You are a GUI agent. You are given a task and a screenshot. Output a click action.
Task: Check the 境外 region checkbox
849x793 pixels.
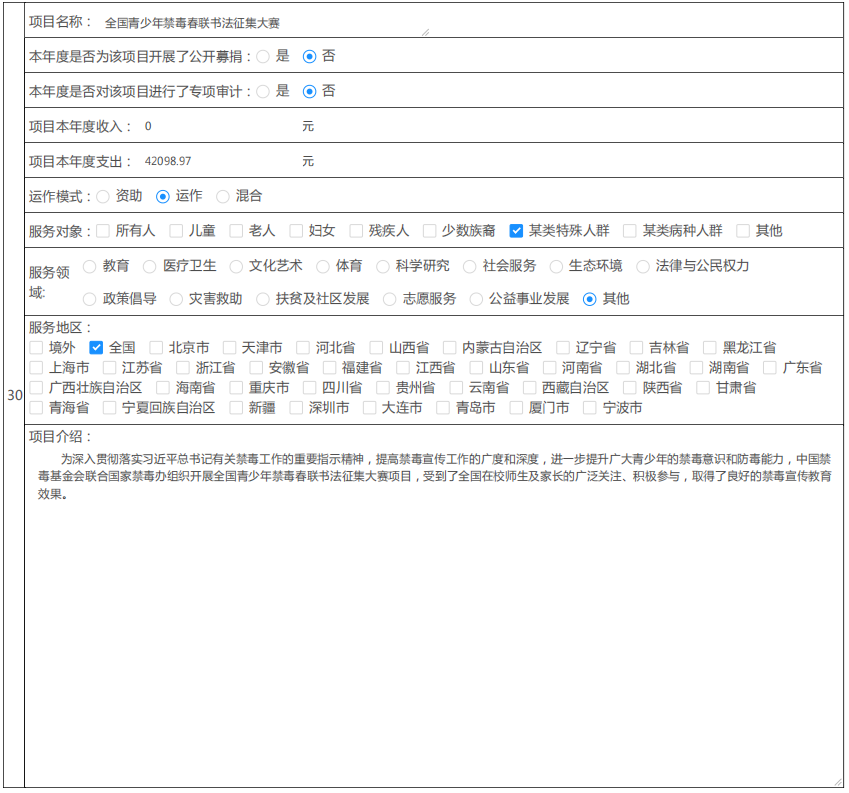(36, 348)
